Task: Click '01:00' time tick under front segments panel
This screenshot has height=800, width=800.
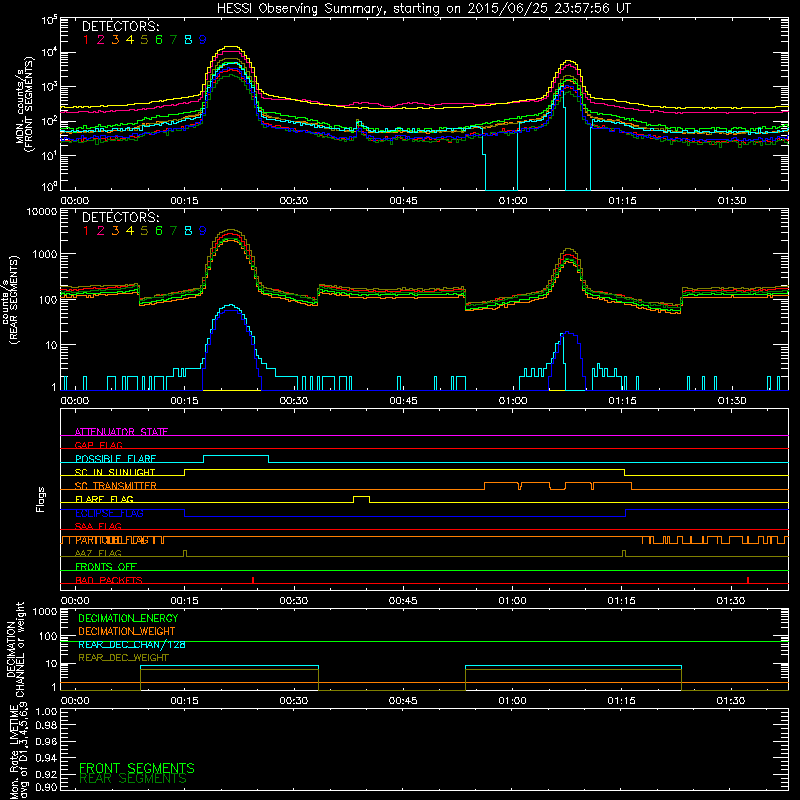Action: pos(513,201)
